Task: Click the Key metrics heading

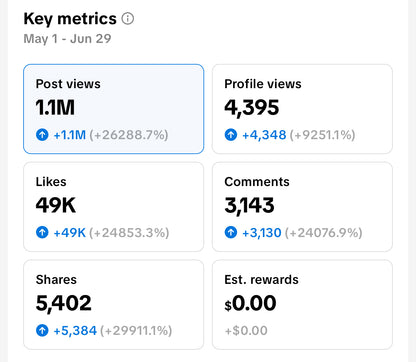Action: 70,19
